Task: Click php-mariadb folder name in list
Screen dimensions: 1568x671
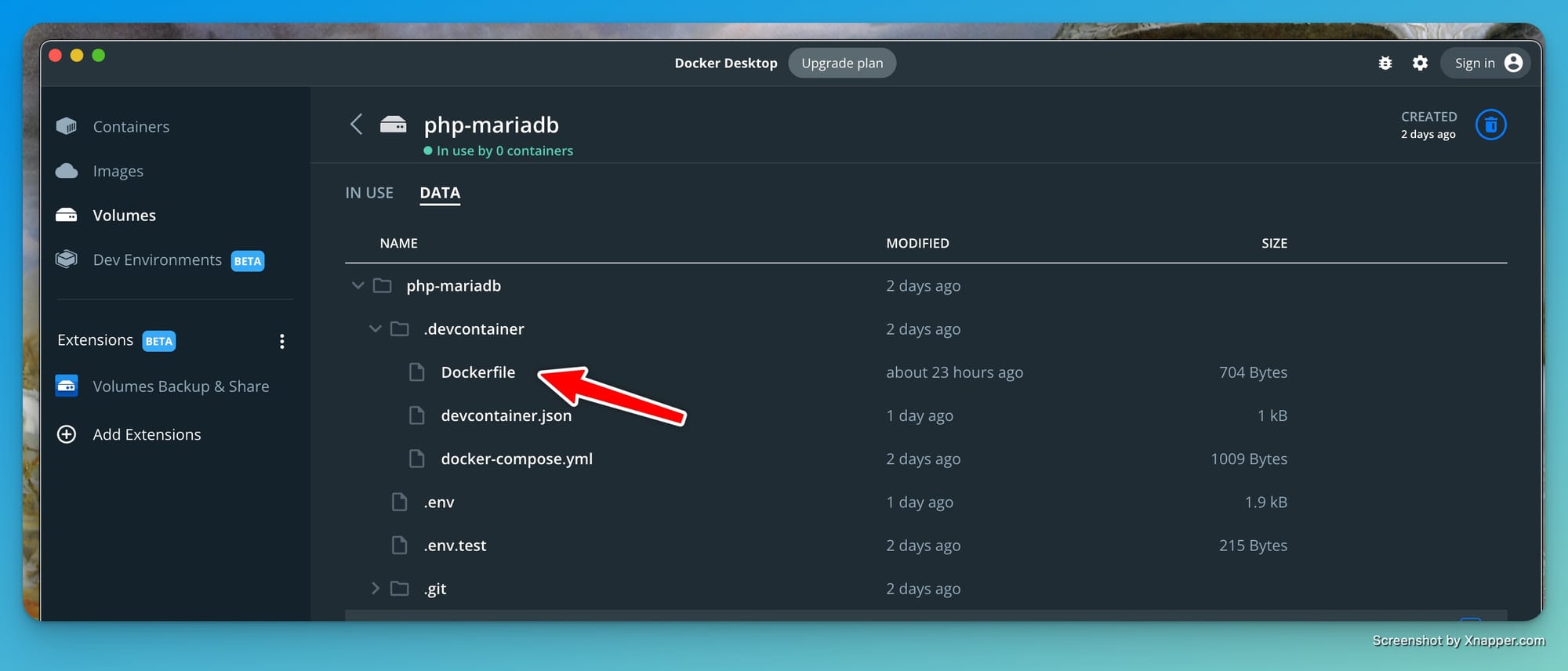Action: tap(453, 286)
